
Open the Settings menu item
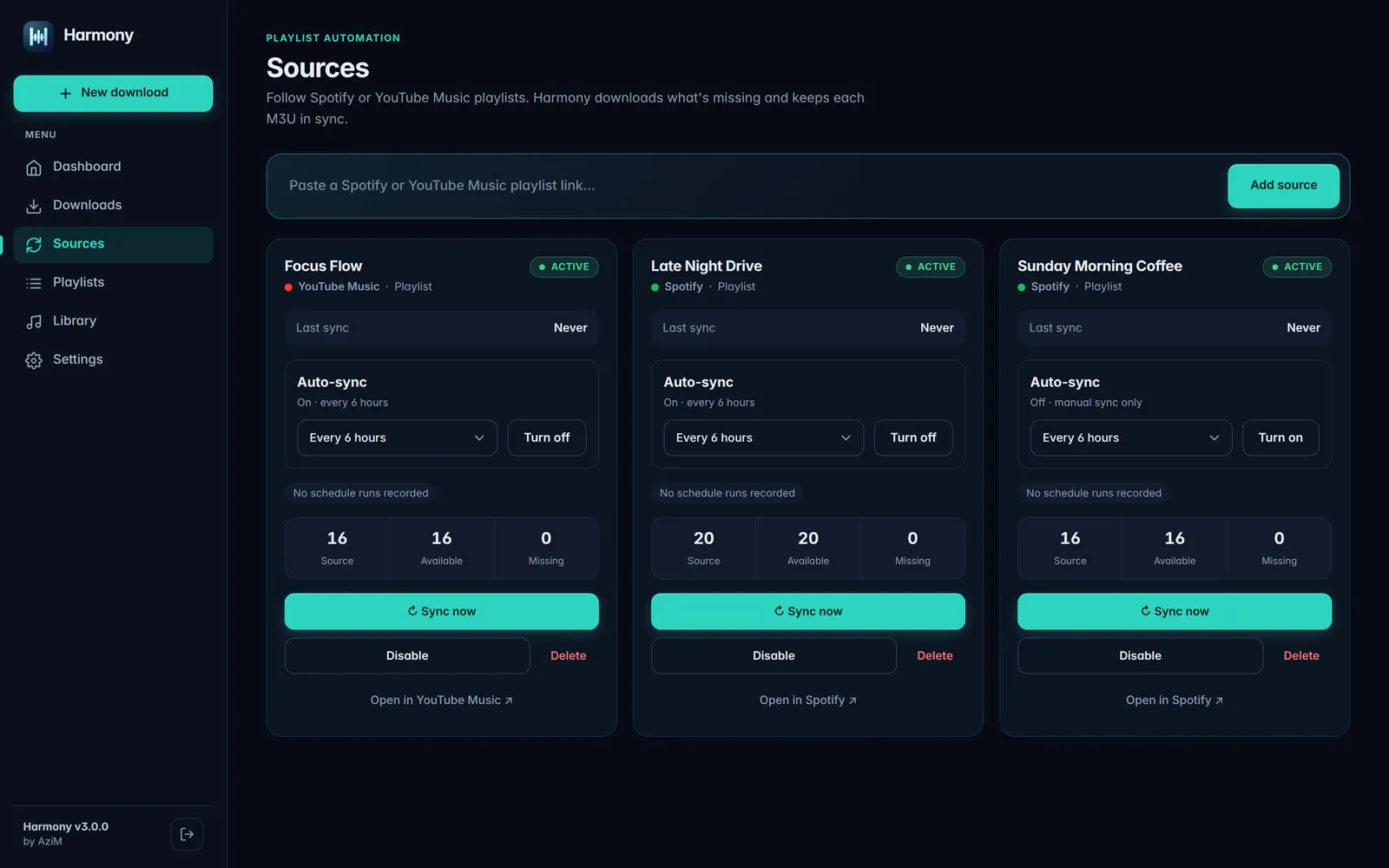[x=113, y=359]
